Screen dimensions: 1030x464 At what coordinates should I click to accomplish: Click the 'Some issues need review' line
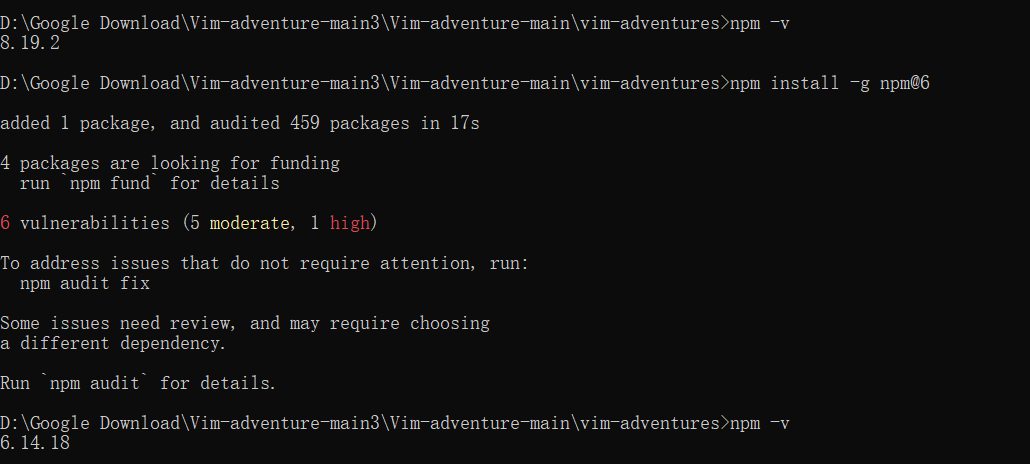click(x=245, y=323)
